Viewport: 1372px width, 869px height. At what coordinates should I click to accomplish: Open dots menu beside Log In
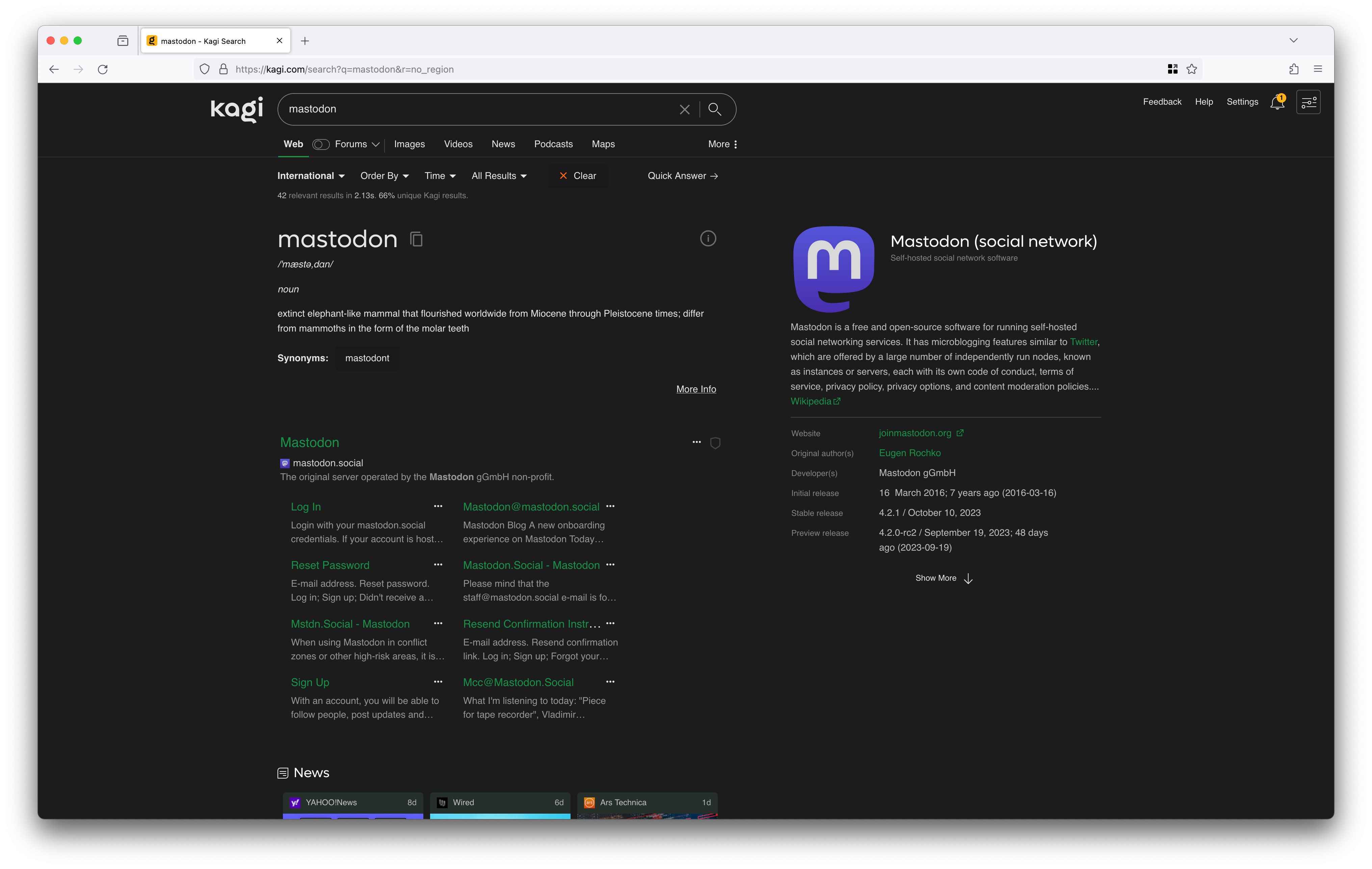coord(438,506)
